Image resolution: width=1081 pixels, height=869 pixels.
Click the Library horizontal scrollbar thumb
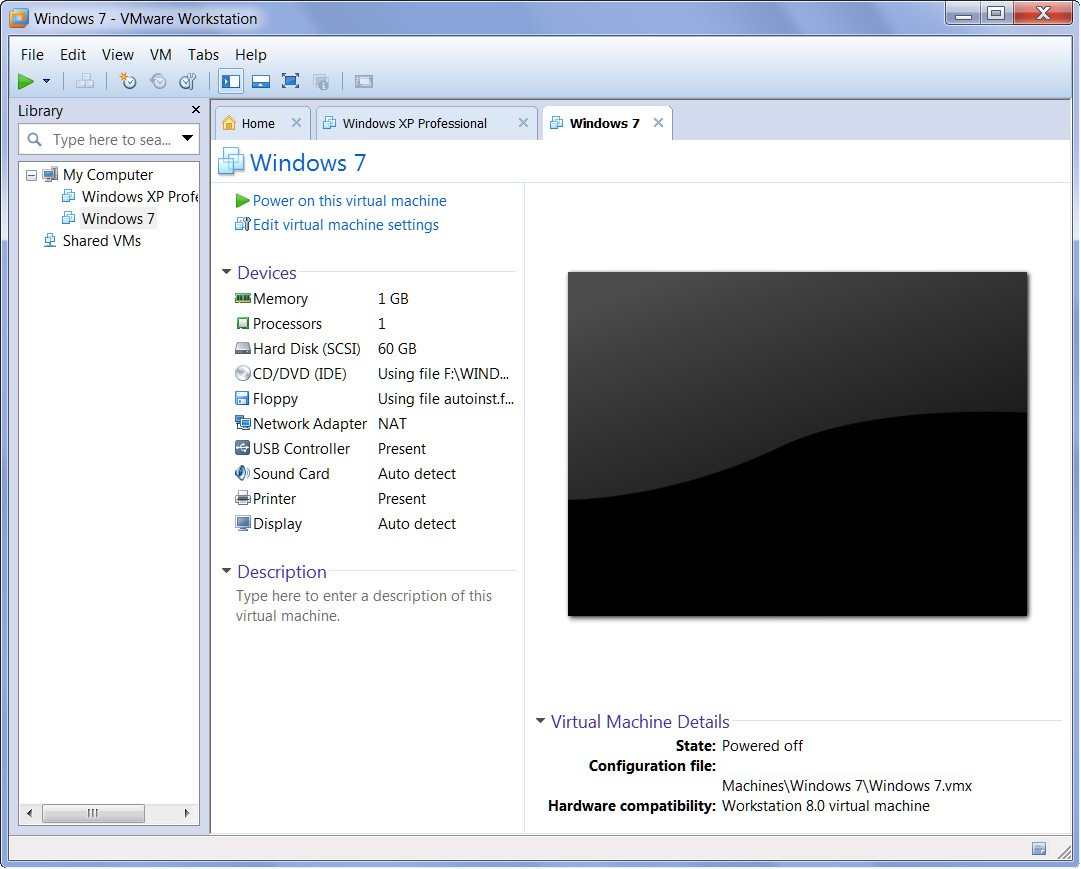pos(93,814)
